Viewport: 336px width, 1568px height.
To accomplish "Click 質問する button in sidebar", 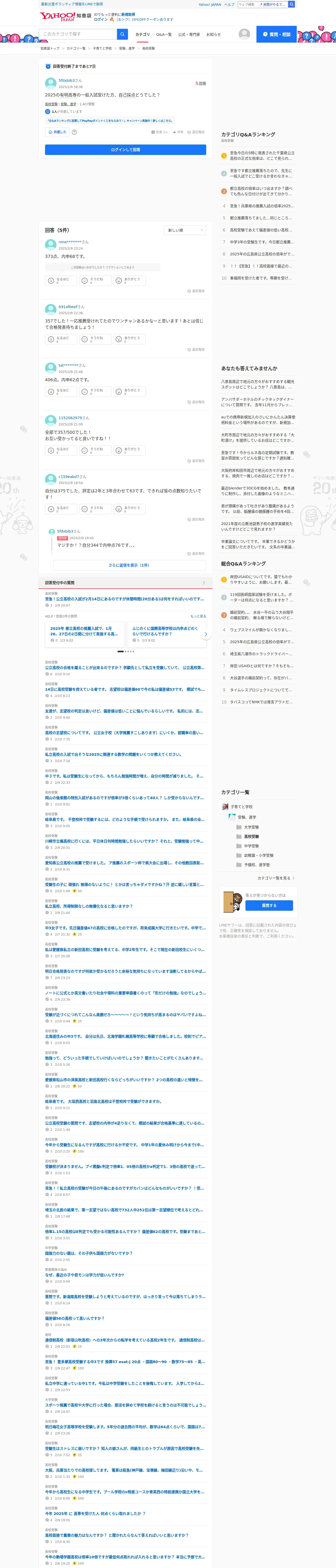I will coord(269,906).
